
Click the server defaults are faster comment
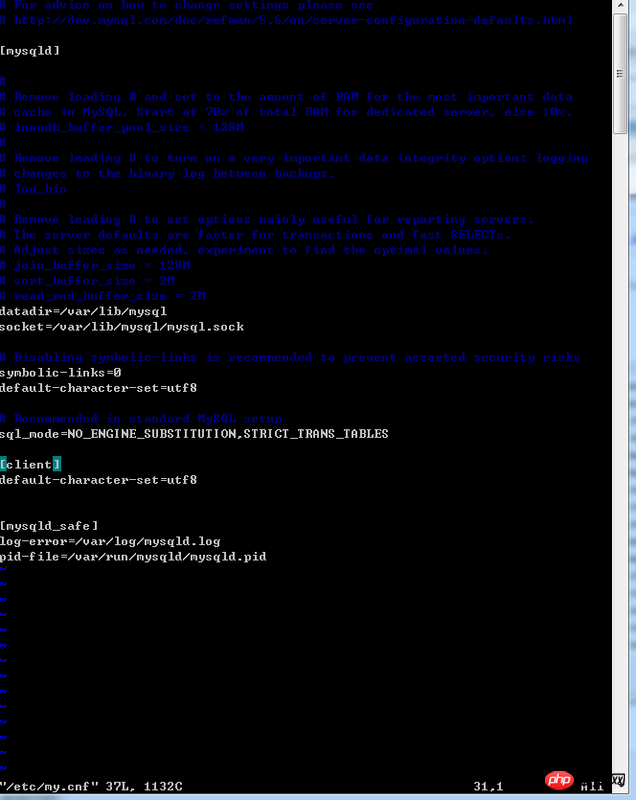point(256,235)
